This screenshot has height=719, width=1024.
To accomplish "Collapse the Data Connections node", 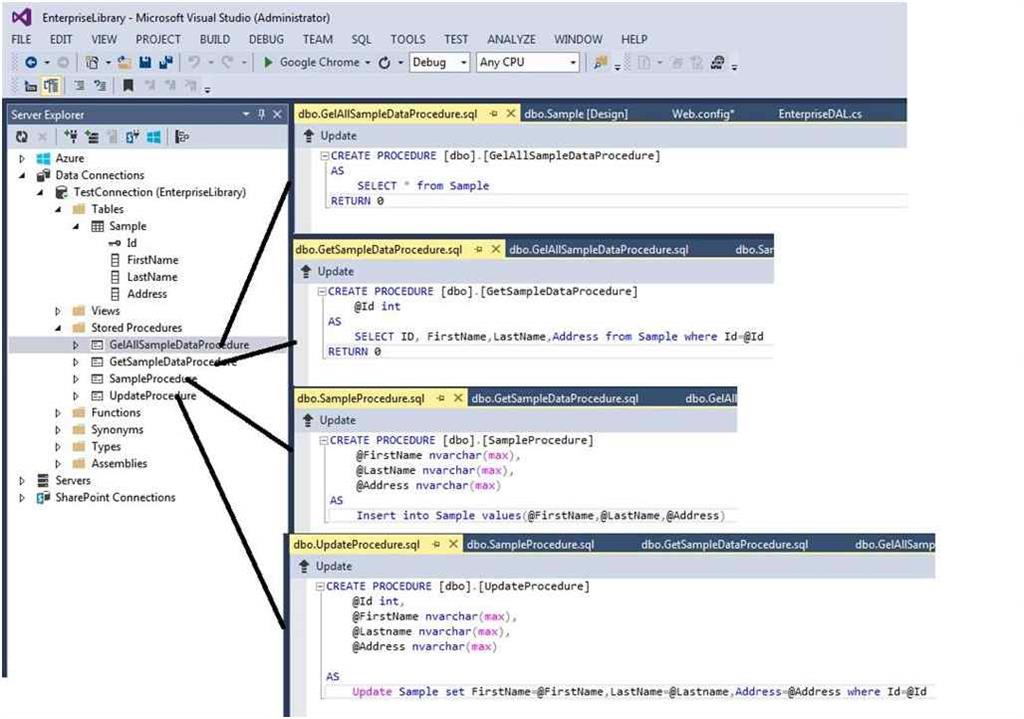I will (x=22, y=175).
